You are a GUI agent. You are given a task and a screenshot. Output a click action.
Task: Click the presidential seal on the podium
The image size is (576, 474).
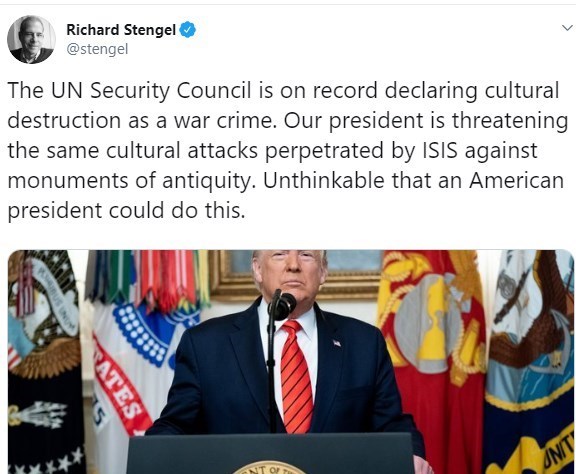pos(270,468)
